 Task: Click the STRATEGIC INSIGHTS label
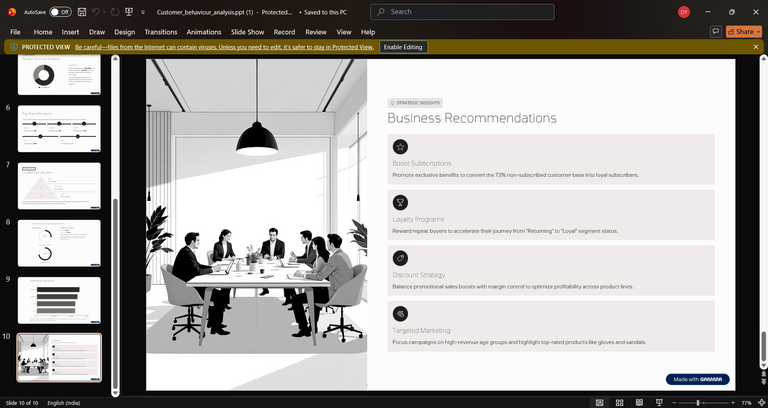click(415, 103)
